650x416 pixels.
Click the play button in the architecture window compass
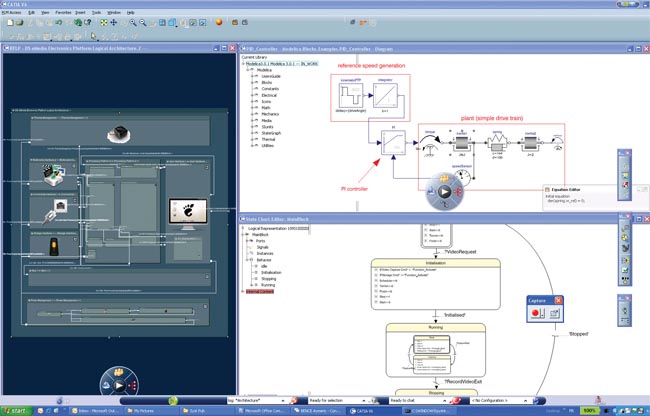click(119, 386)
